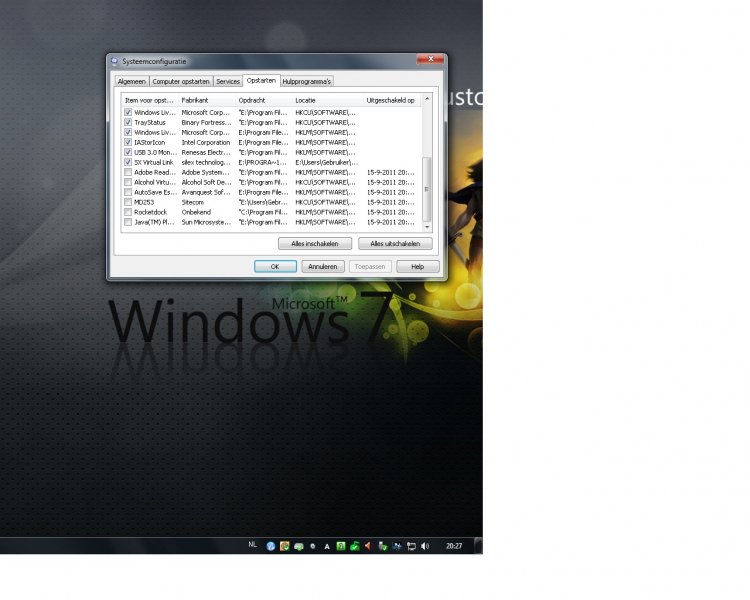The height and width of the screenshot is (600, 750).
Task: Check the Rocketdock startup item
Action: point(128,212)
